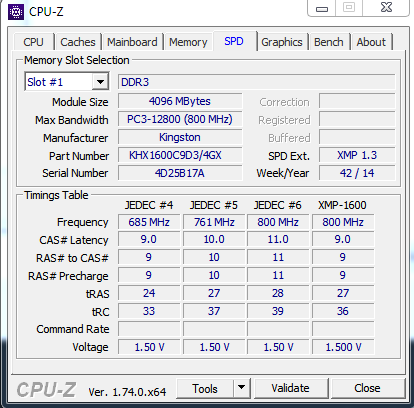
Task: Click the 4096 MBytes module size value
Action: pyautogui.click(x=180, y=101)
